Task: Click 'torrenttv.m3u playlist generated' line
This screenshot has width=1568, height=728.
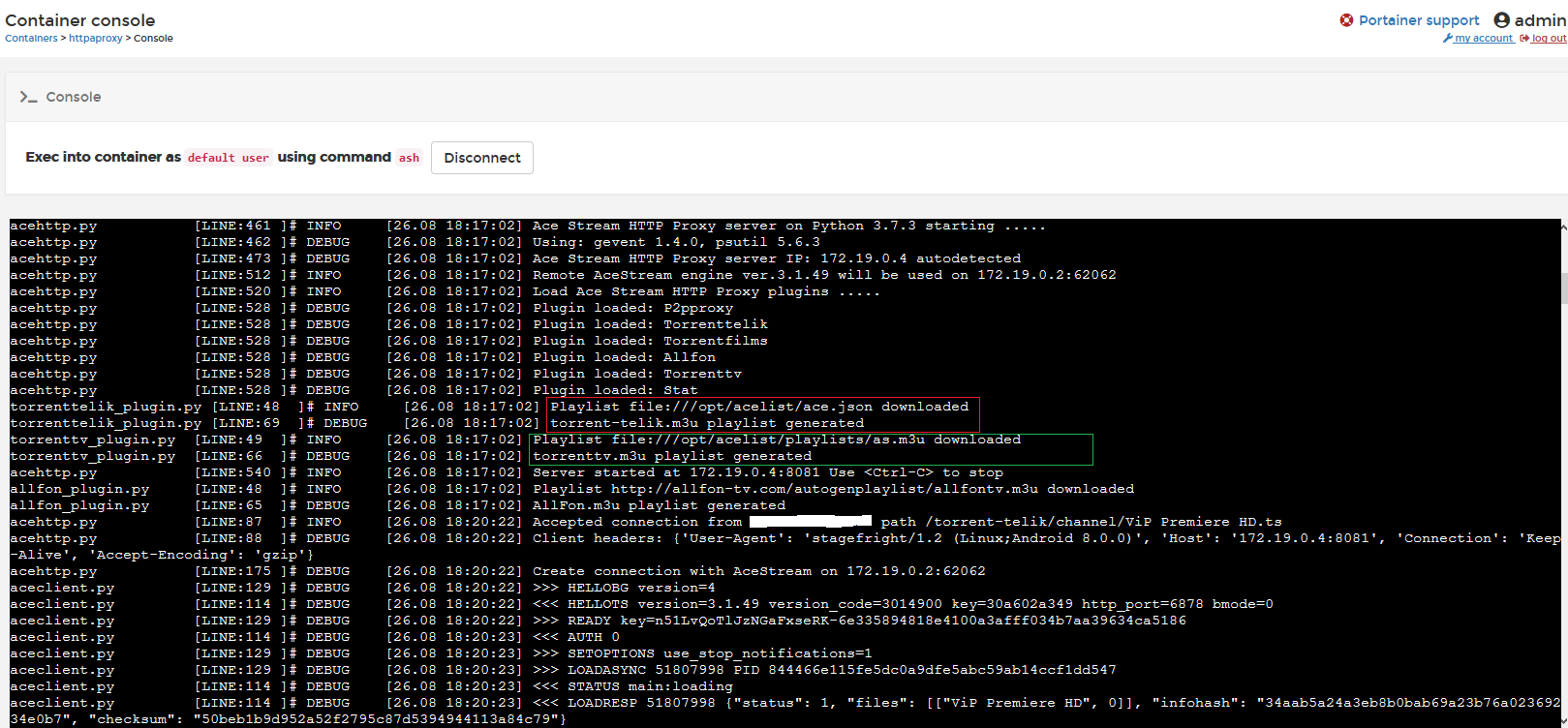Action: click(672, 456)
